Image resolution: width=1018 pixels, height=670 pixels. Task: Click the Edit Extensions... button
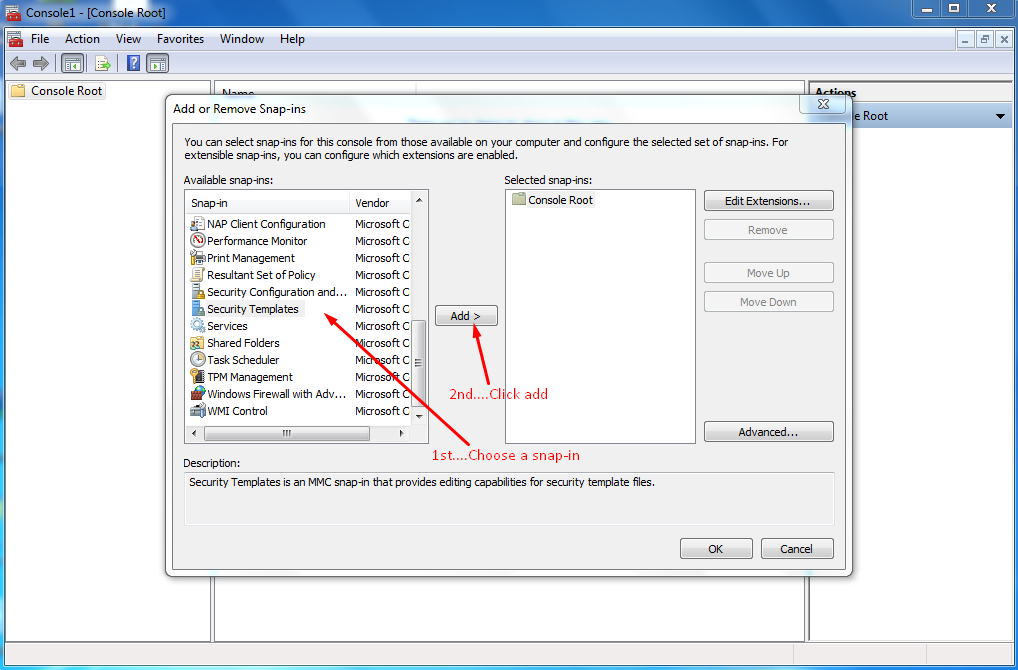point(769,201)
